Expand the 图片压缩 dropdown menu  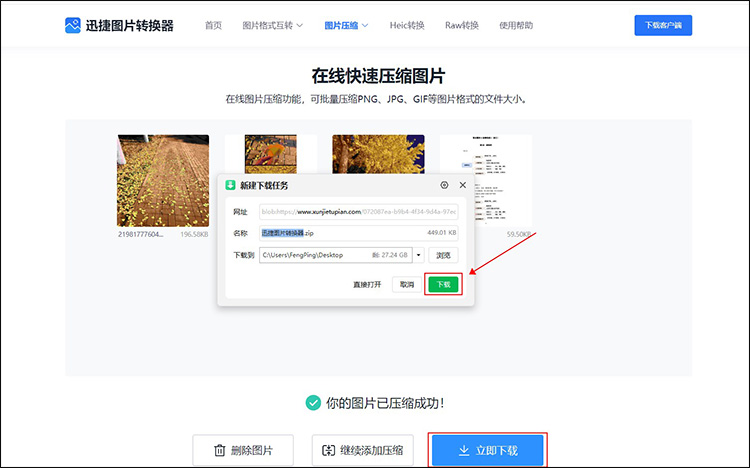(x=346, y=25)
